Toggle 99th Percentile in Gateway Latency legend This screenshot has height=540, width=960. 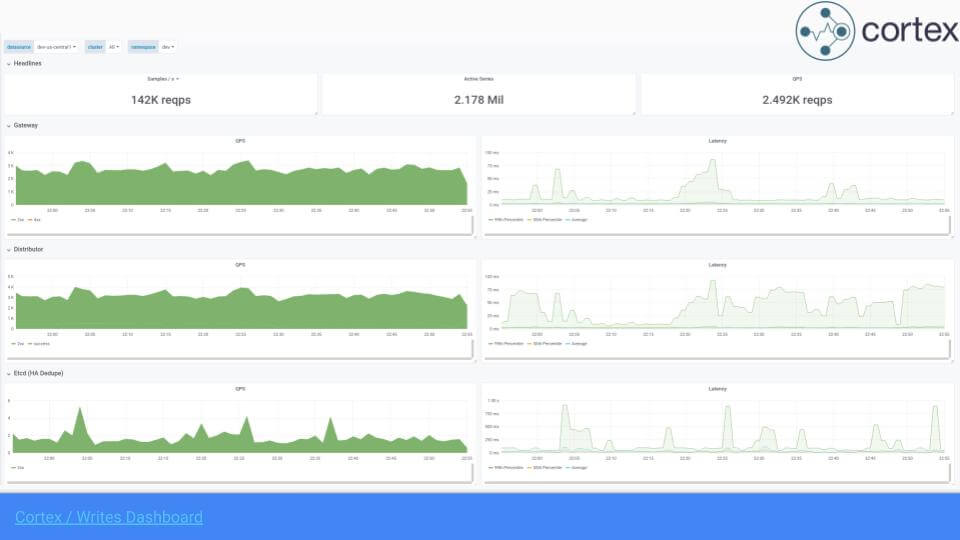tap(507, 219)
